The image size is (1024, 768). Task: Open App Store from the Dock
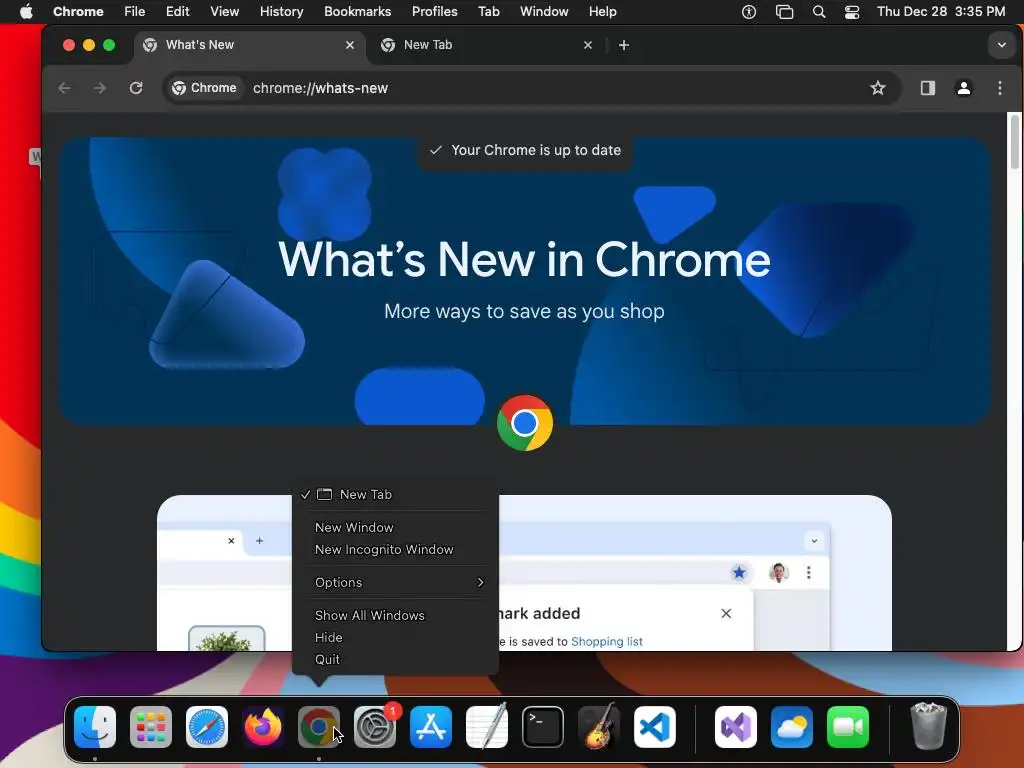pyautogui.click(x=431, y=727)
